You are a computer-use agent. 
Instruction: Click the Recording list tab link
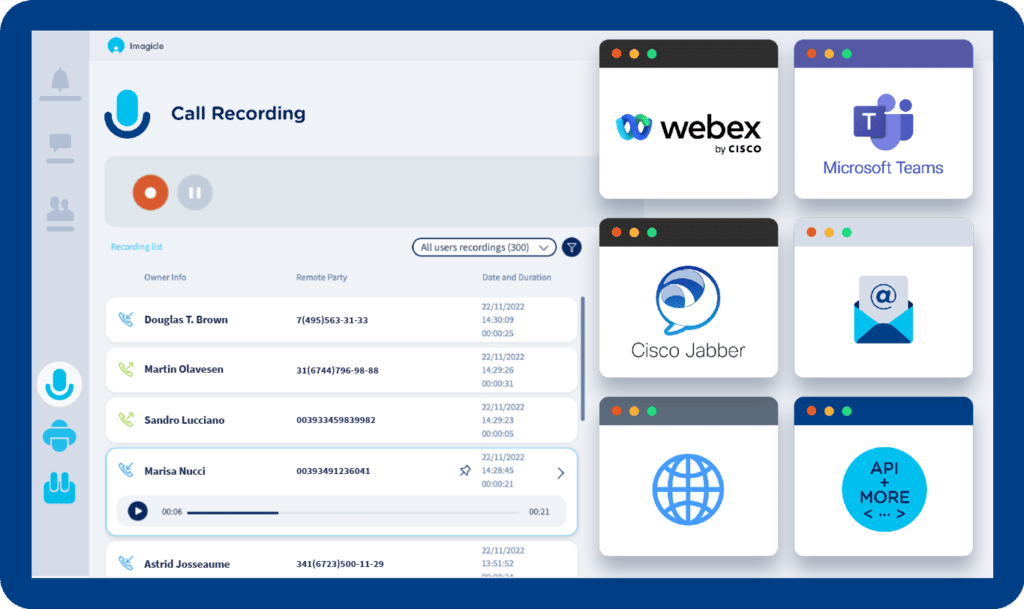pos(136,247)
